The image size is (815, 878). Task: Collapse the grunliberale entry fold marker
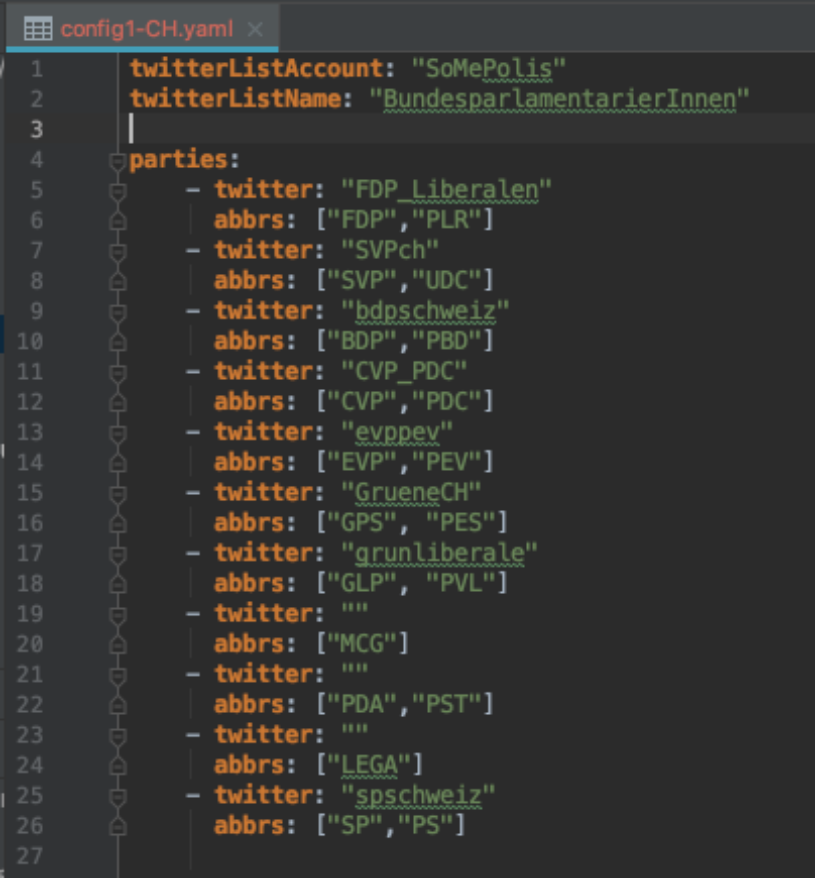click(118, 553)
